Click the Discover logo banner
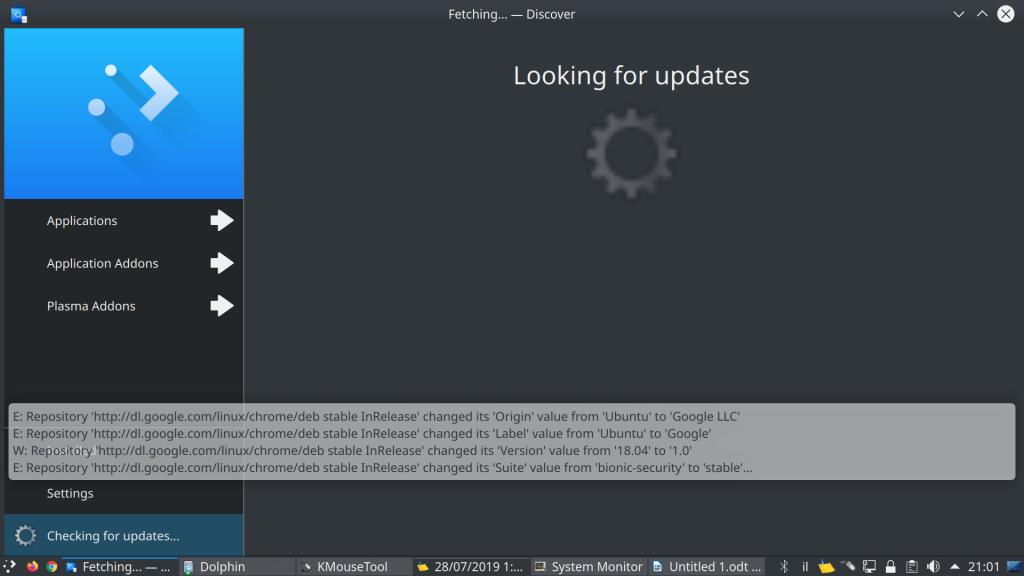 point(124,113)
